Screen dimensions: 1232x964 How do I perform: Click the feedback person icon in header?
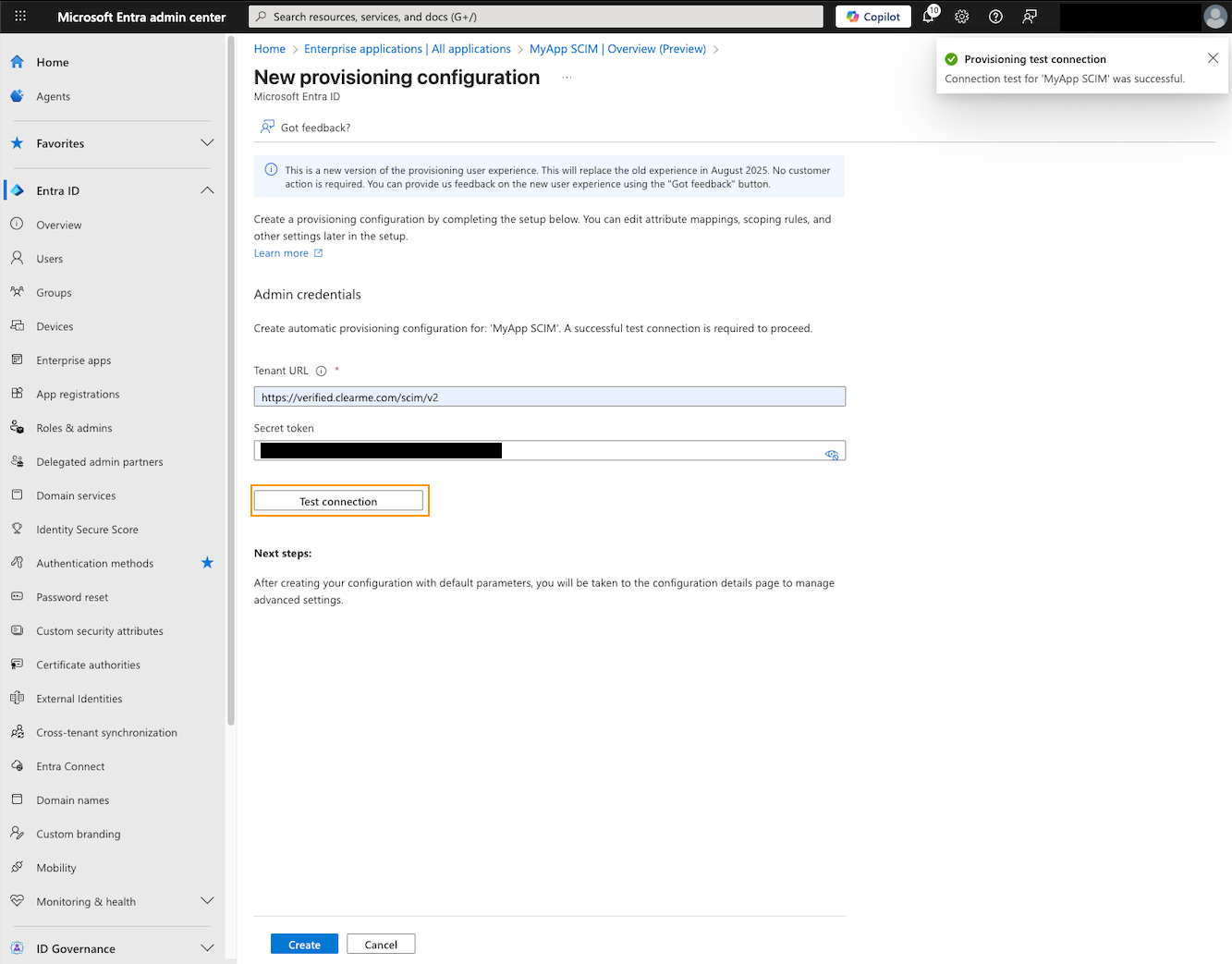[x=1030, y=17]
